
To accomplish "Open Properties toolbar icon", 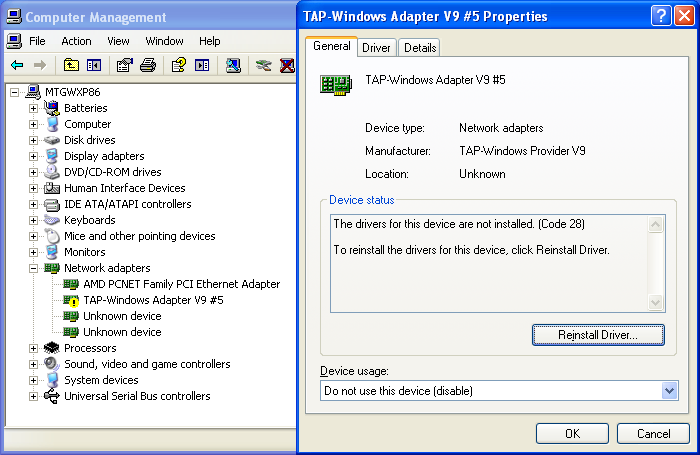I will 125,66.
